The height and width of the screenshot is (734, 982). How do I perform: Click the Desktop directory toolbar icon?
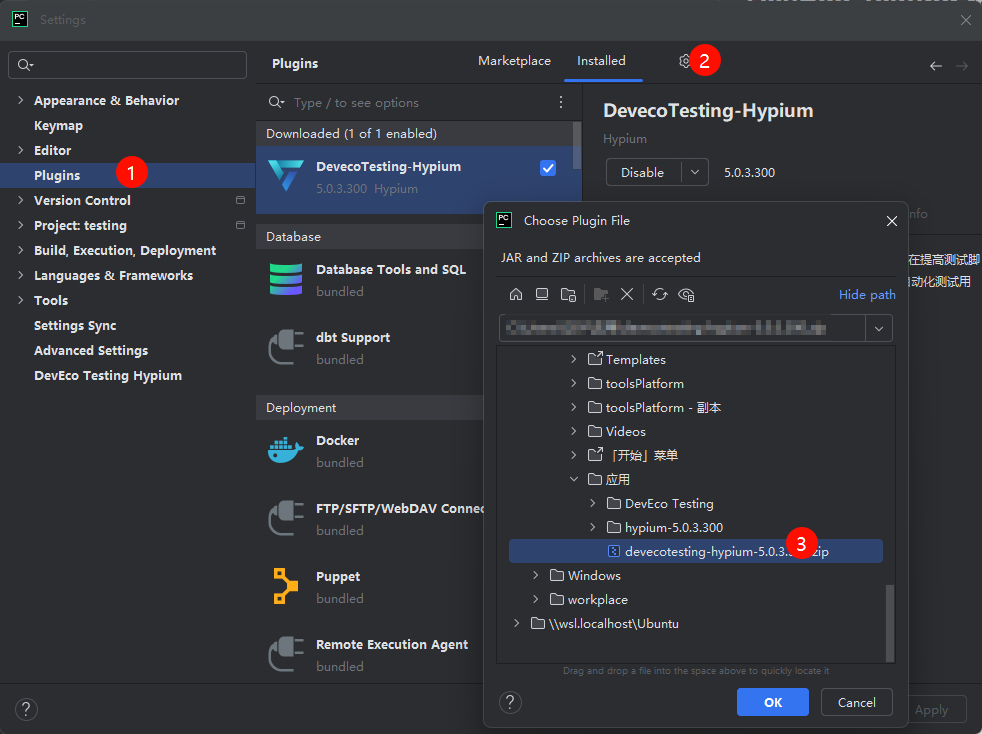point(542,294)
